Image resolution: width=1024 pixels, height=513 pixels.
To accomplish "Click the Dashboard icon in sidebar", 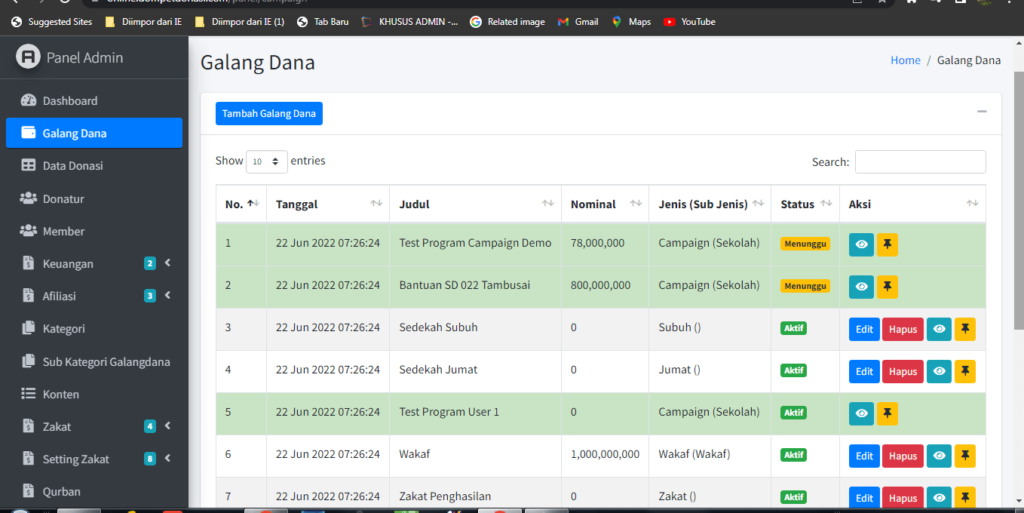I will tap(28, 101).
